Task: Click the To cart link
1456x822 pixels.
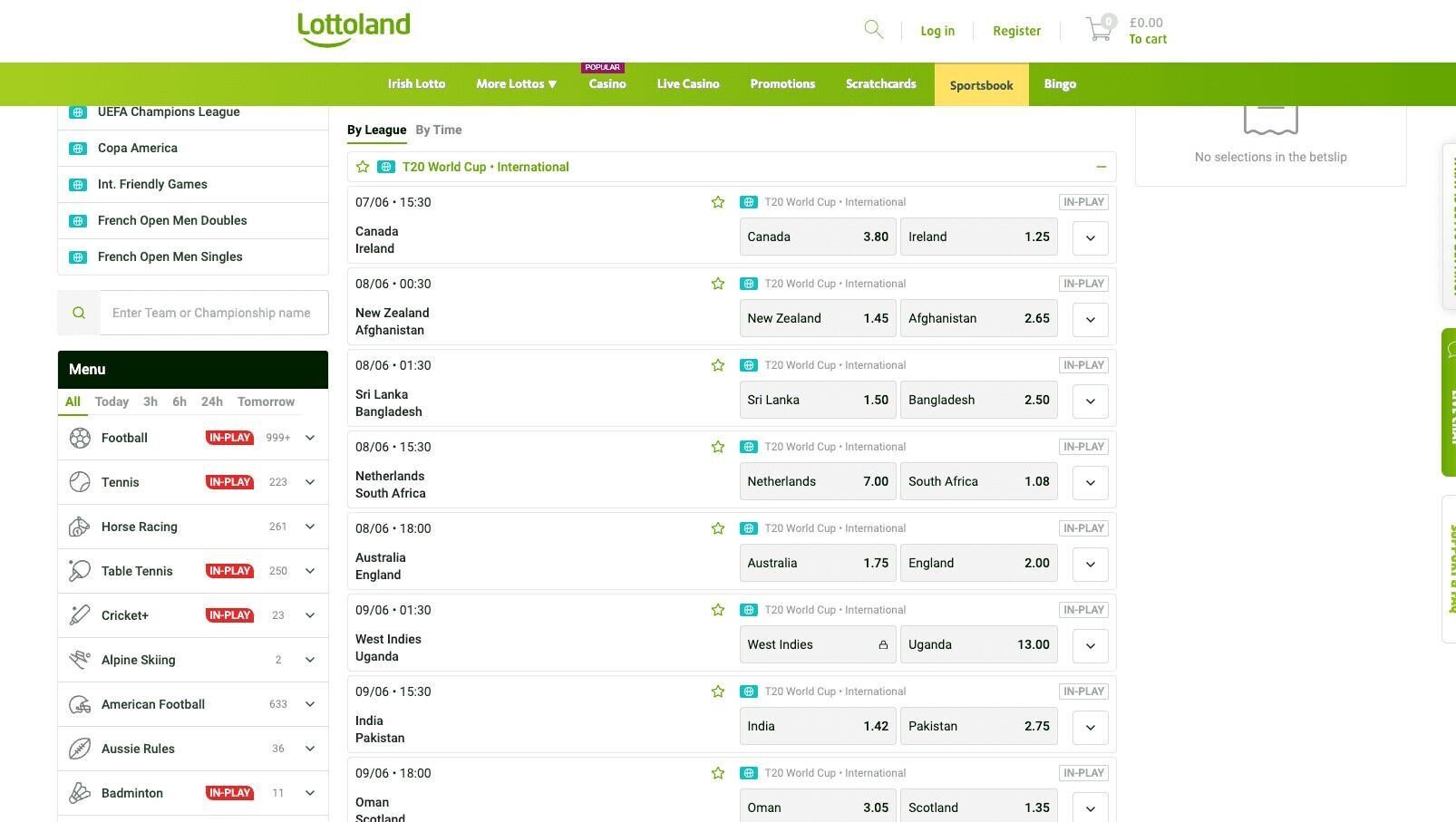Action: coord(1148,39)
